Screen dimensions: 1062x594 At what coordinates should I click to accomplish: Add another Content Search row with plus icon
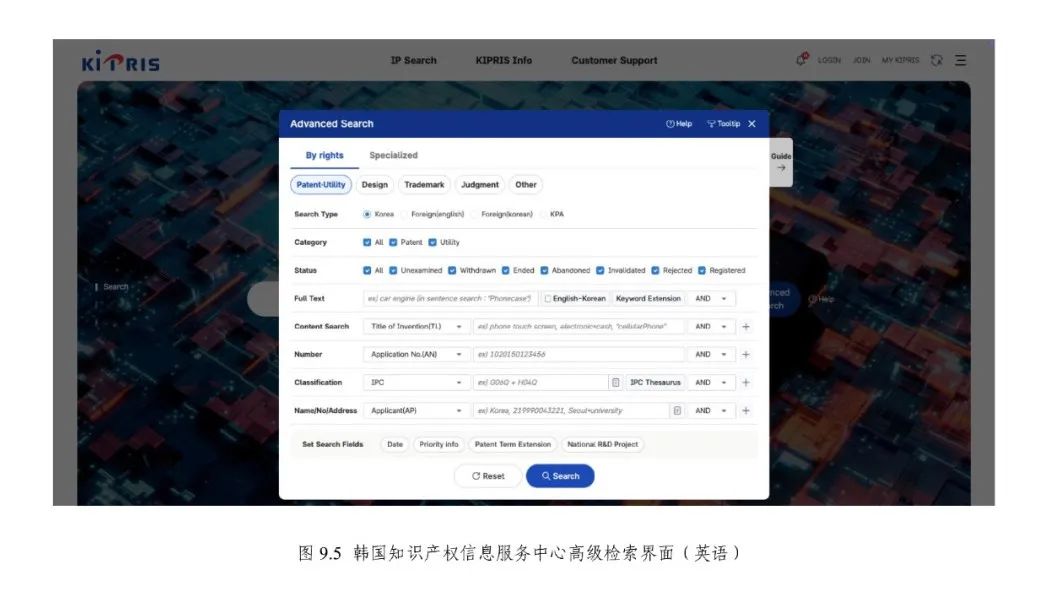pos(746,327)
